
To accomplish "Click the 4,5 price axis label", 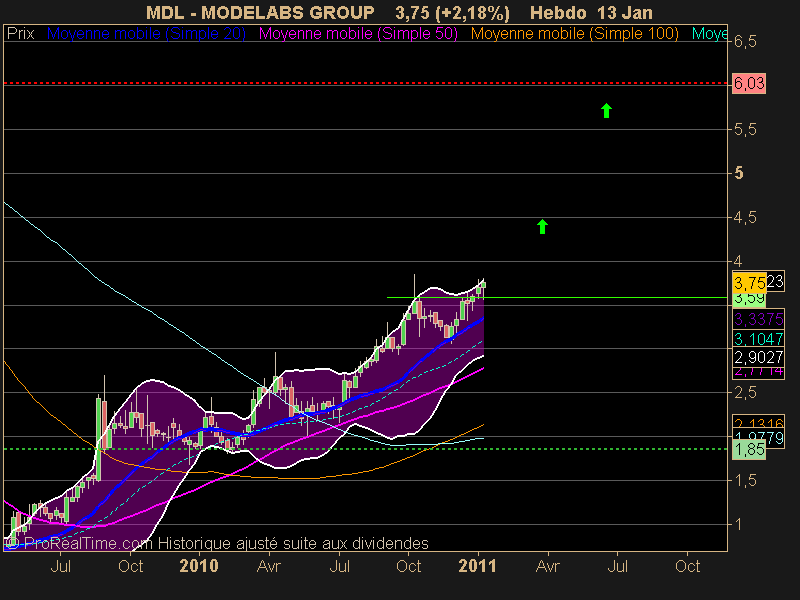I will (745, 218).
